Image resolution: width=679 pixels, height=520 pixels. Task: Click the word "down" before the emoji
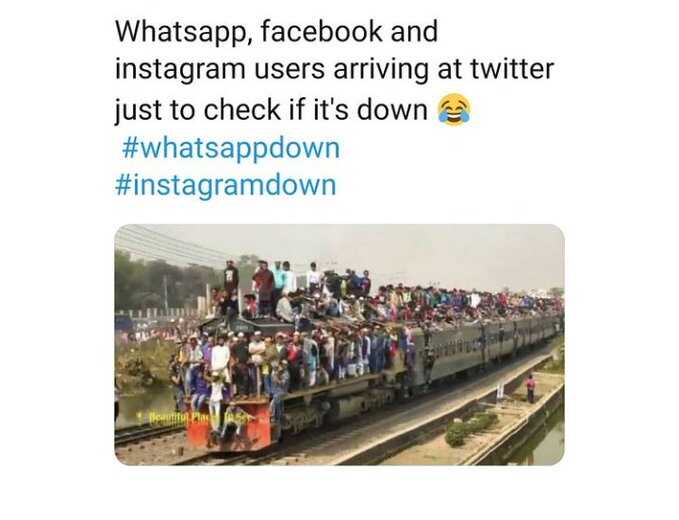tap(392, 109)
